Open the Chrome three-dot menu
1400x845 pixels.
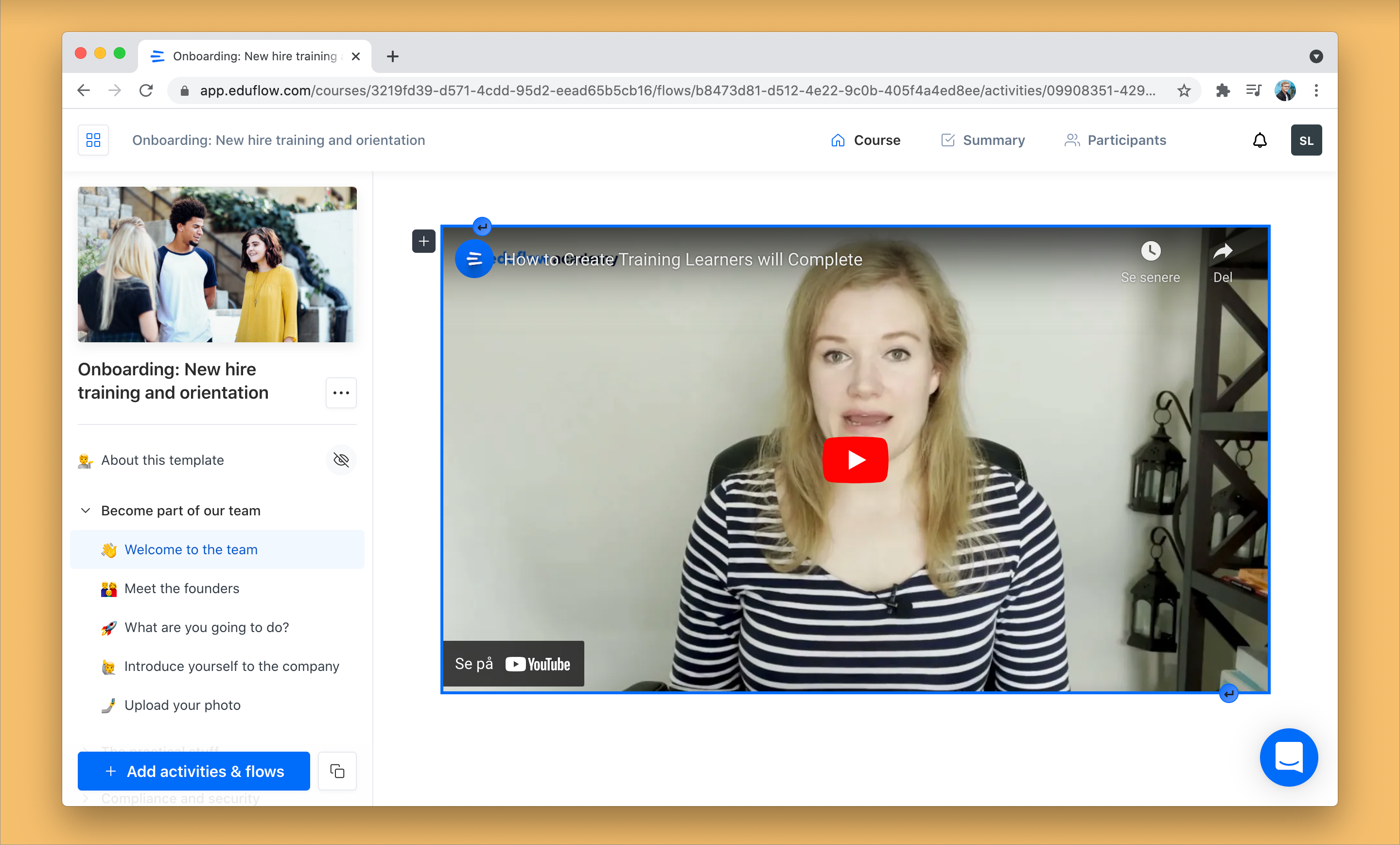(1316, 90)
